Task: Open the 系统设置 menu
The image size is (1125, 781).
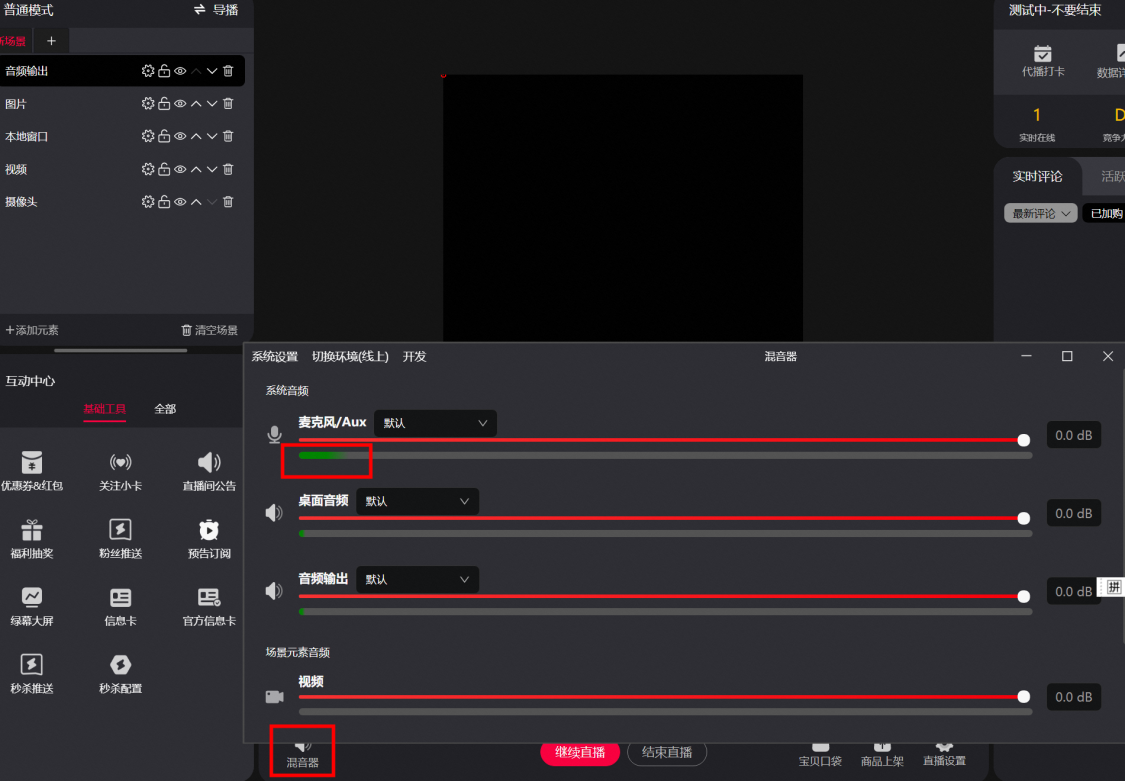Action: click(274, 356)
